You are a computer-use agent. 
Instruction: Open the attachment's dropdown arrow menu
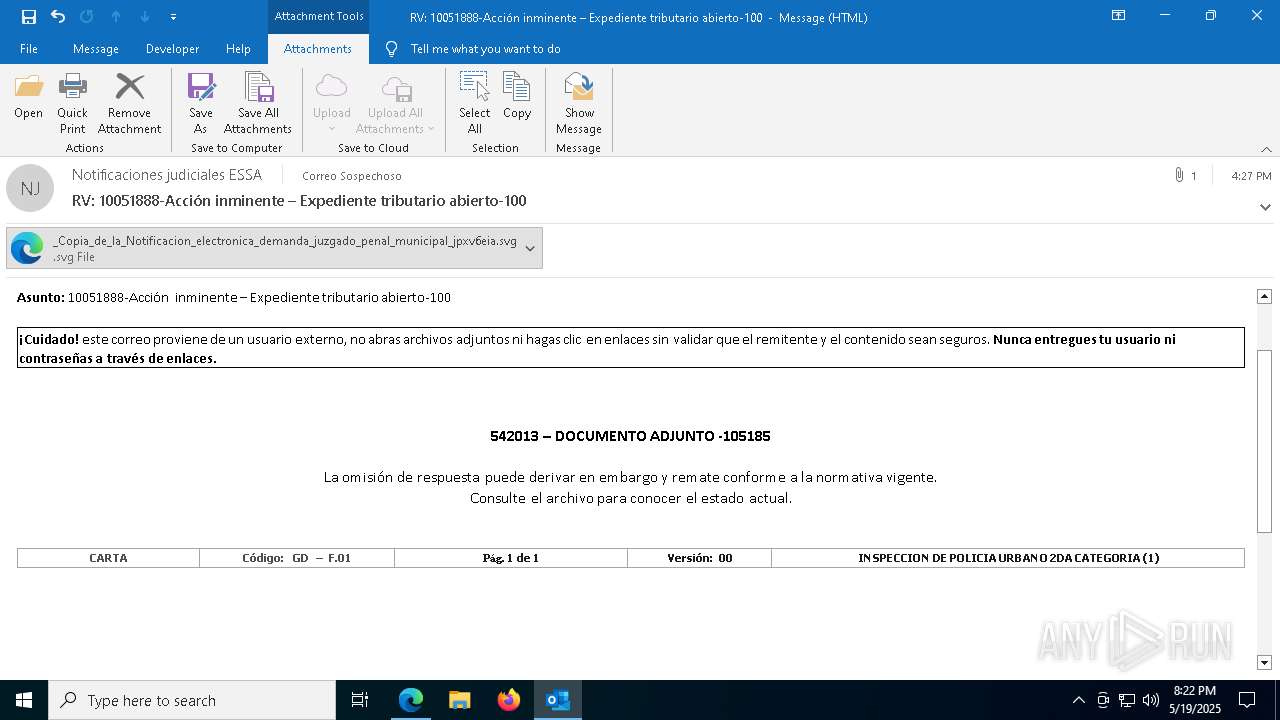click(x=530, y=248)
